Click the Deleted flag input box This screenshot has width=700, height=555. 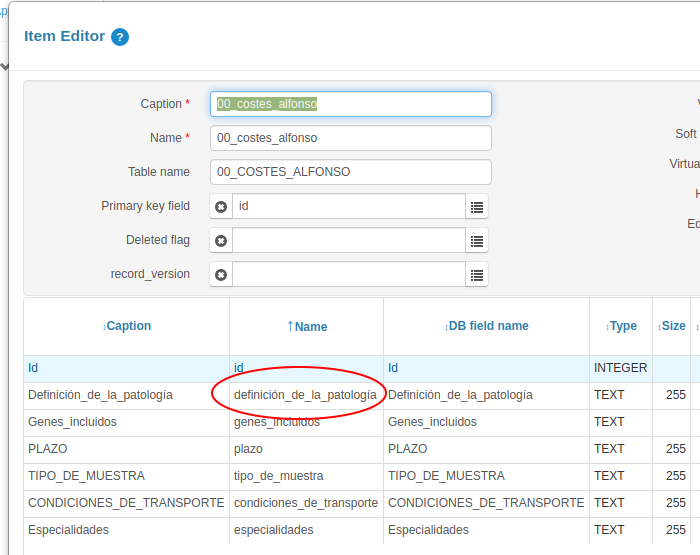(349, 240)
